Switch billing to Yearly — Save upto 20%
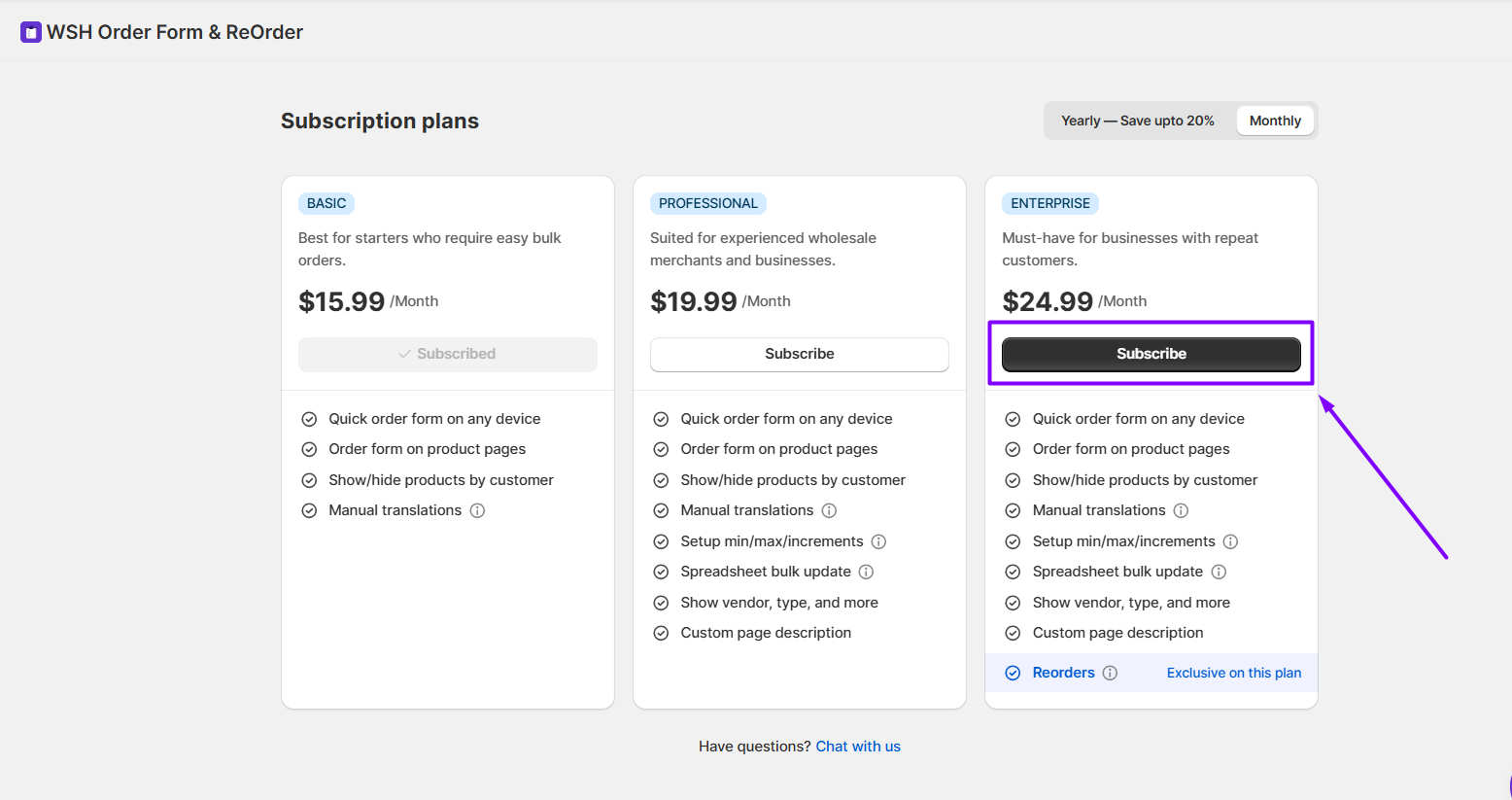The height and width of the screenshot is (800, 1512). (1137, 121)
